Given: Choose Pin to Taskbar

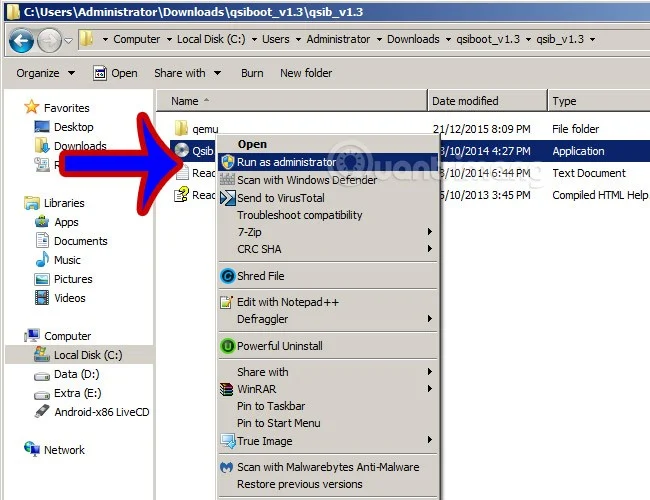Looking at the screenshot, I should tap(327, 406).
